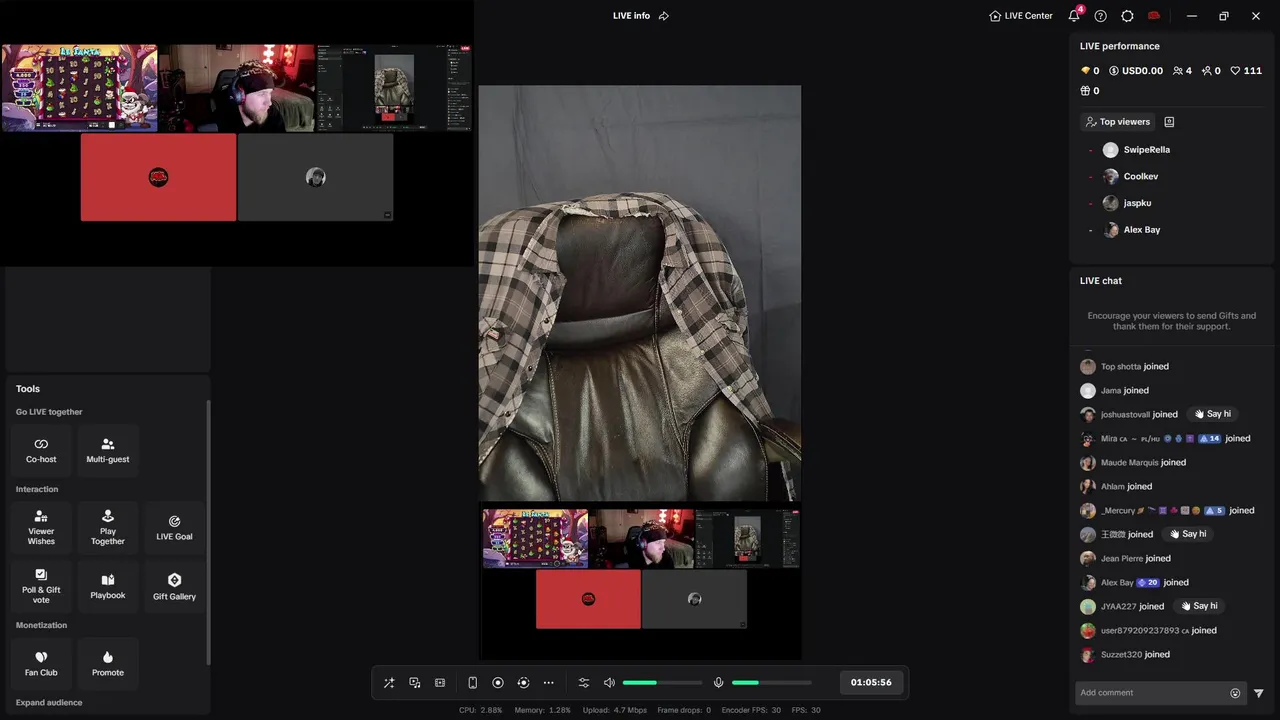Mute the microphone icon
Image resolution: width=1280 pixels, height=720 pixels.
(x=718, y=683)
